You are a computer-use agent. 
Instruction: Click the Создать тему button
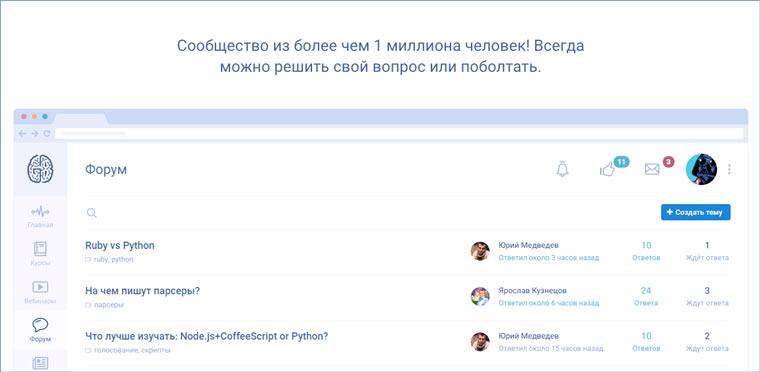tap(696, 212)
